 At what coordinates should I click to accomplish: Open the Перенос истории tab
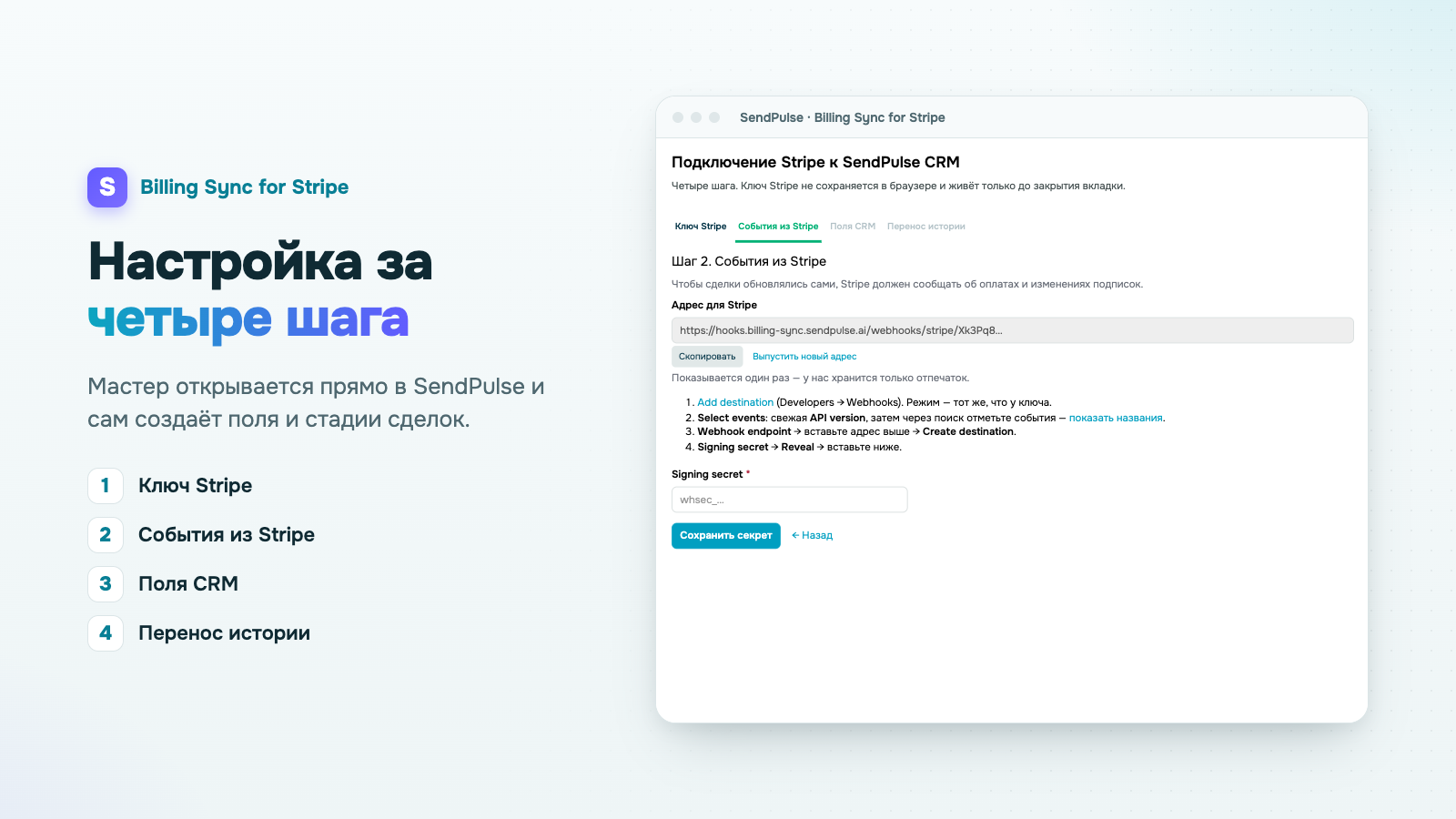click(926, 227)
